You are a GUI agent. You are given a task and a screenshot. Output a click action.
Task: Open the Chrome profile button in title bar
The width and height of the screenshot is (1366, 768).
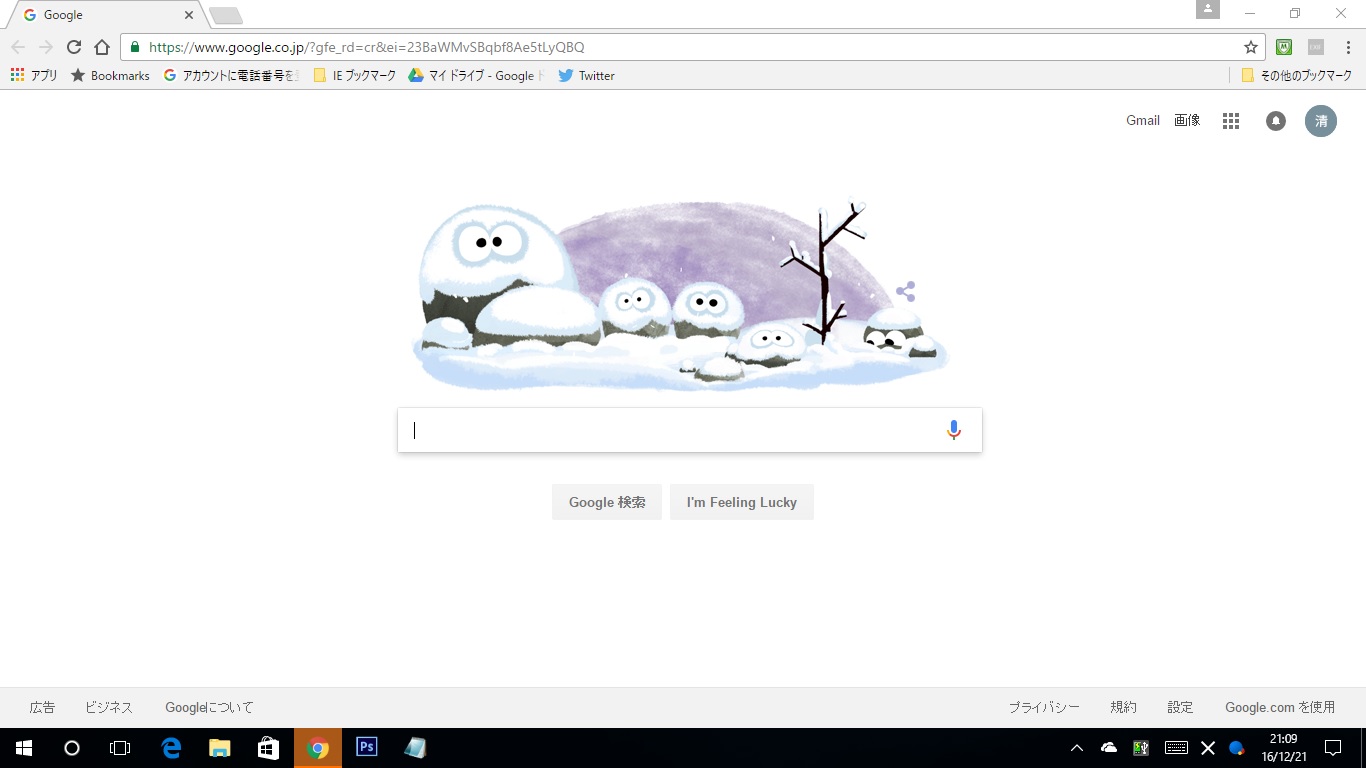pos(1208,9)
